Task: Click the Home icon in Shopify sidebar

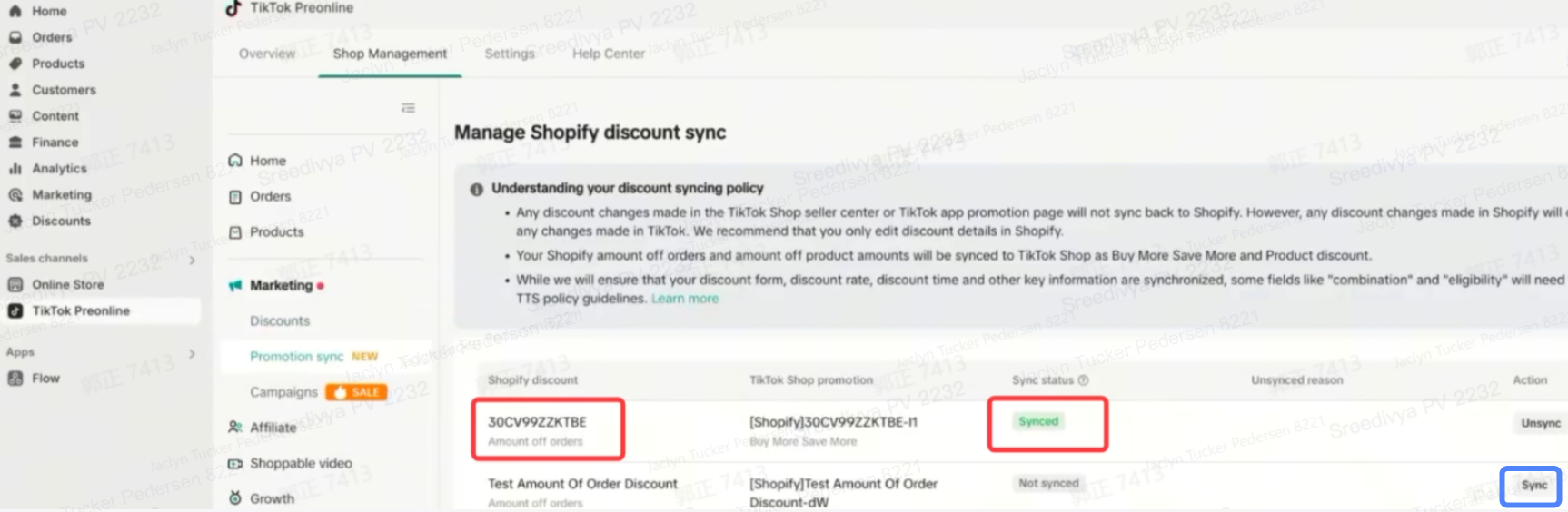Action: pyautogui.click(x=15, y=11)
